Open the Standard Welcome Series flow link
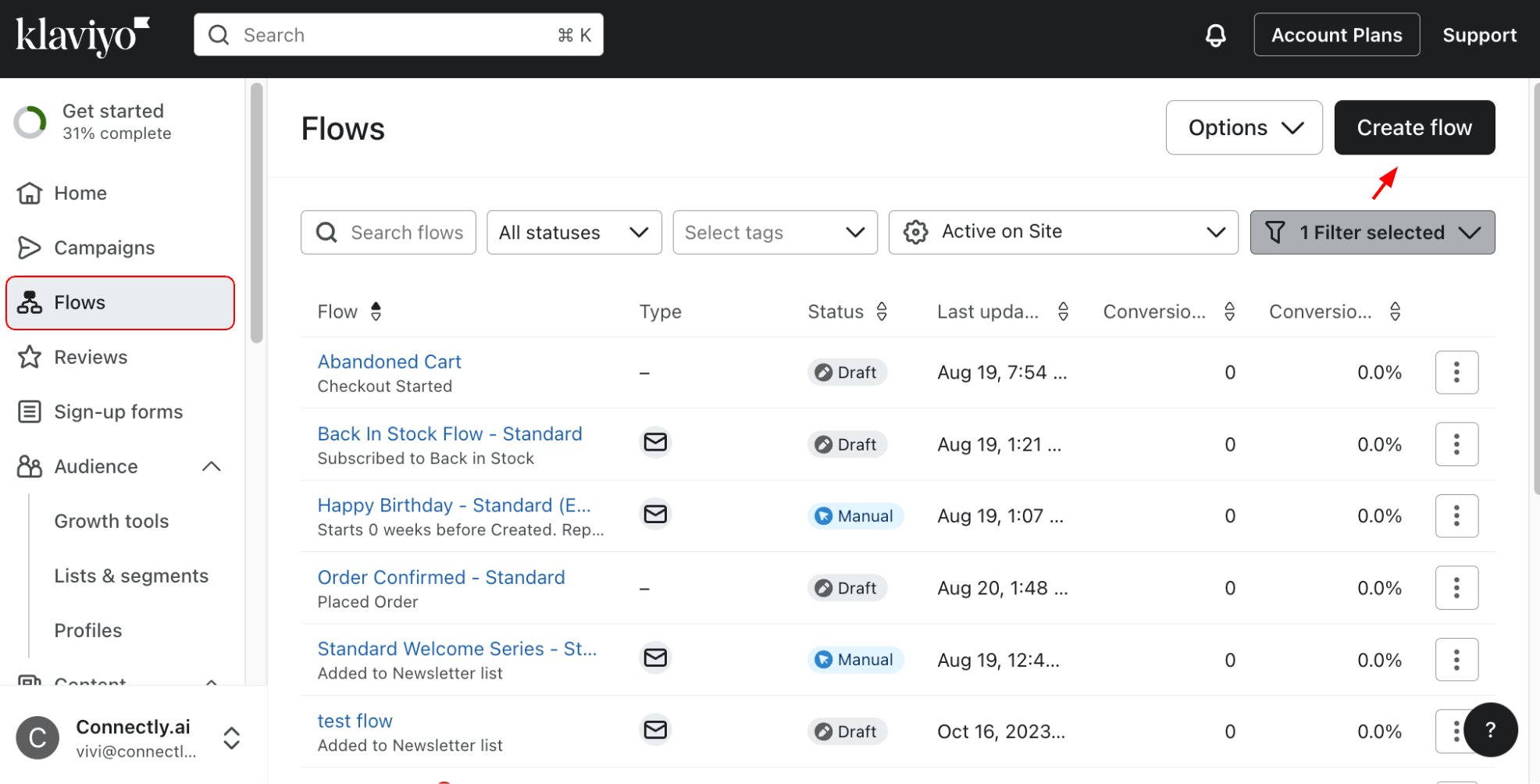 tap(457, 649)
